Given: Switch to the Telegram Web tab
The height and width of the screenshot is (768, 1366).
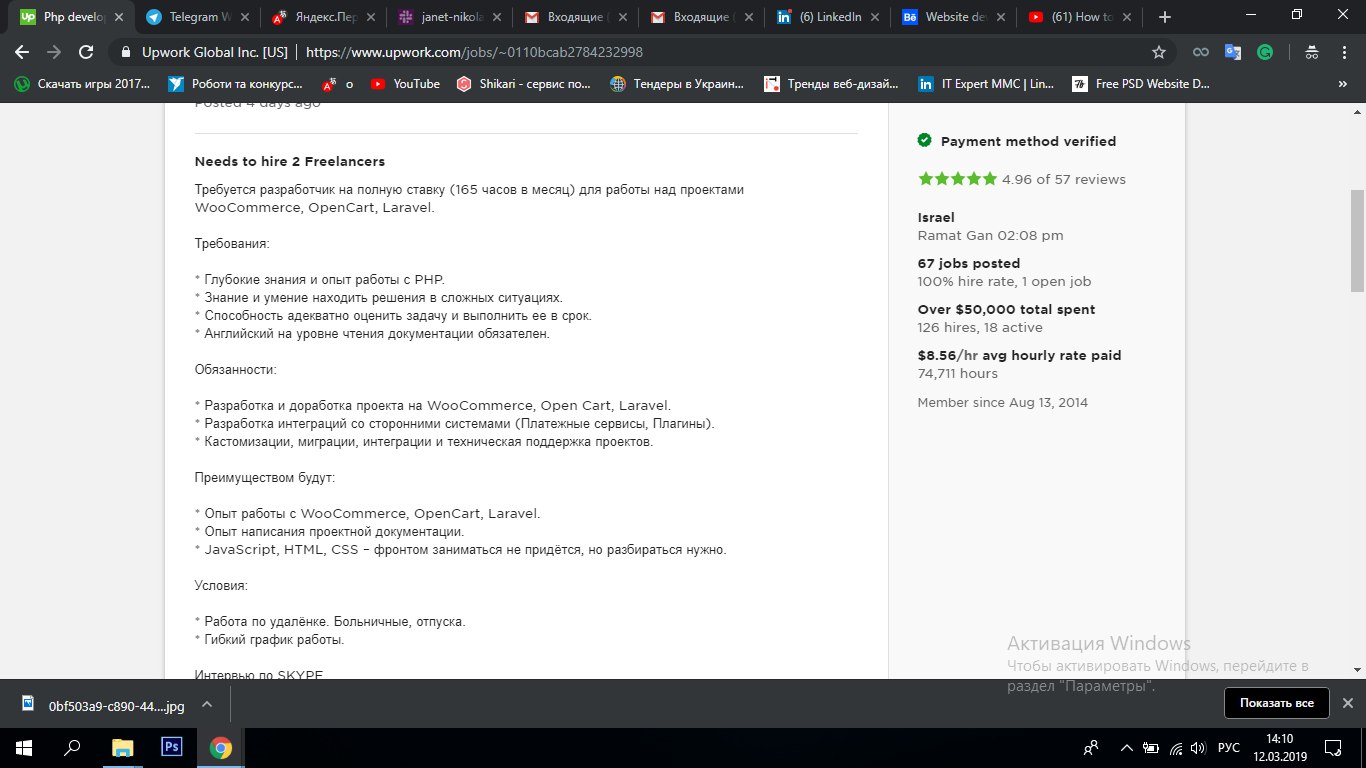Looking at the screenshot, I should pyautogui.click(x=197, y=17).
